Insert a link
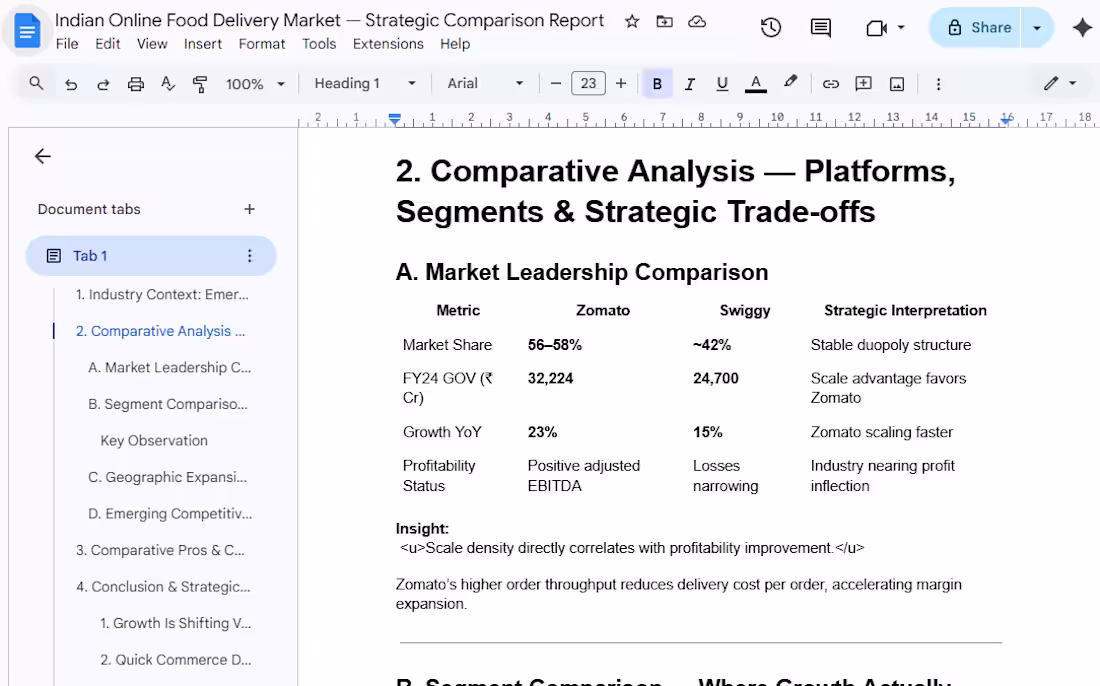Viewport: 1100px width, 686px height. pyautogui.click(x=831, y=84)
